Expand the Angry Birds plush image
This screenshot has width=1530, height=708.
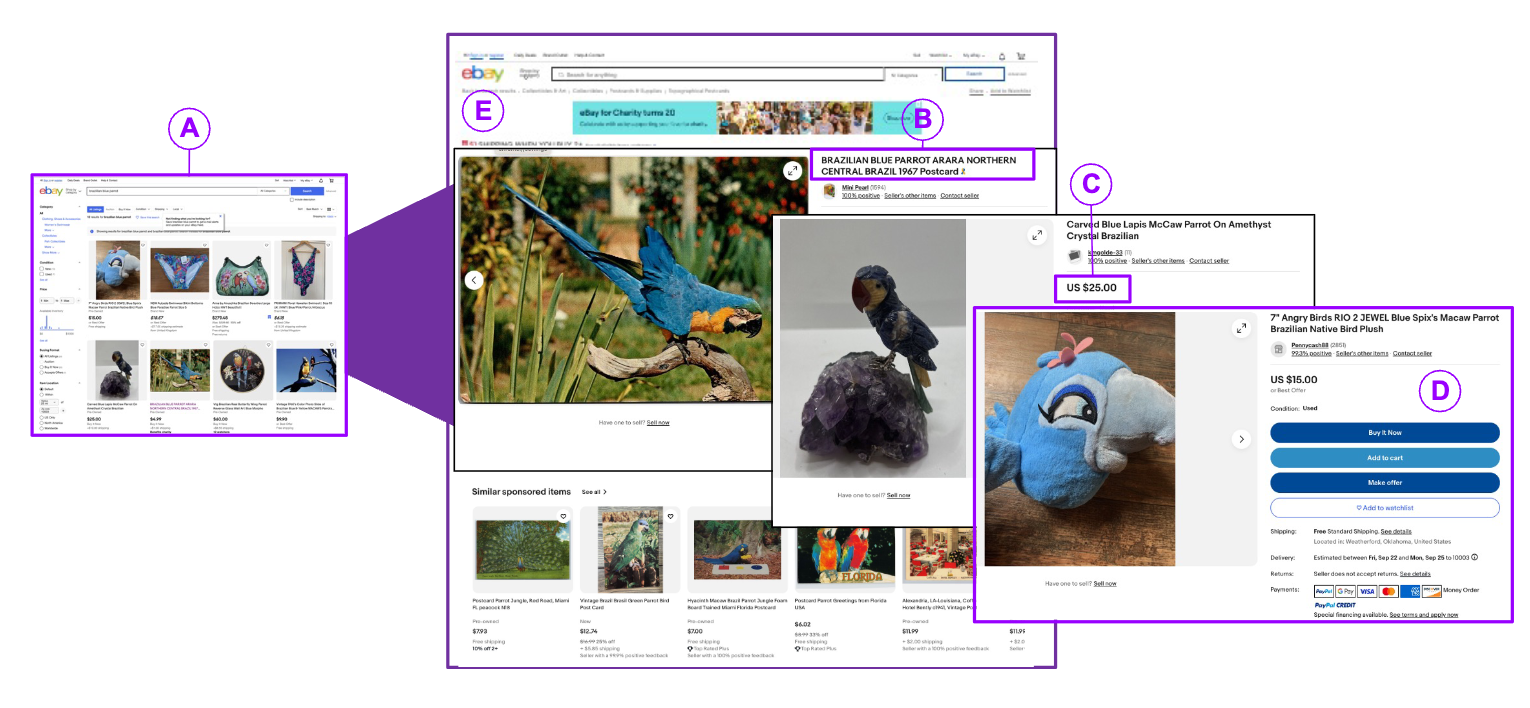[x=1241, y=328]
